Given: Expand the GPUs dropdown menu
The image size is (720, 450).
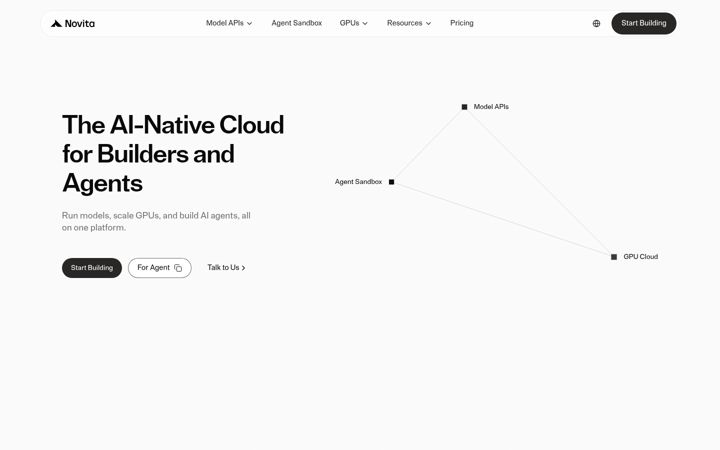Looking at the screenshot, I should tap(354, 23).
